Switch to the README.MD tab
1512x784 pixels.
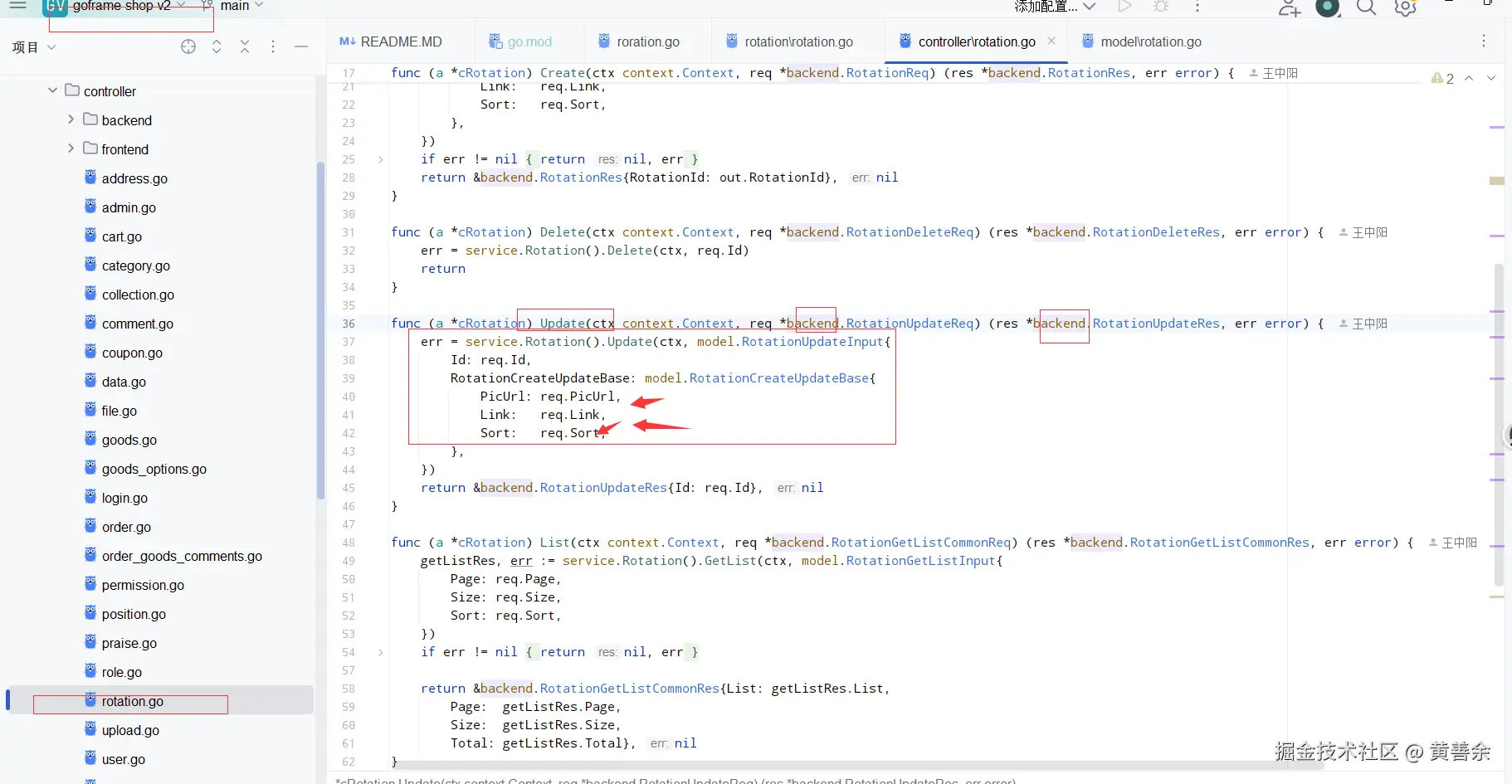coord(391,41)
